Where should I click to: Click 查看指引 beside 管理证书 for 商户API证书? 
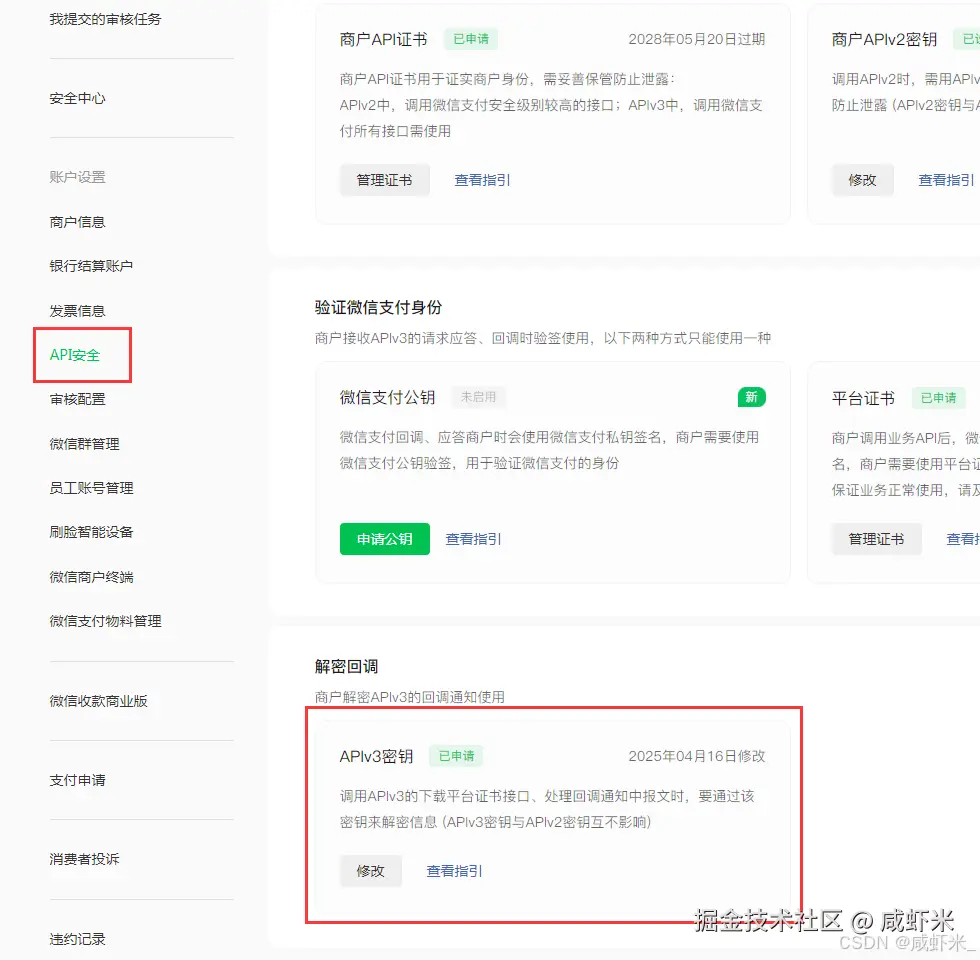click(482, 180)
